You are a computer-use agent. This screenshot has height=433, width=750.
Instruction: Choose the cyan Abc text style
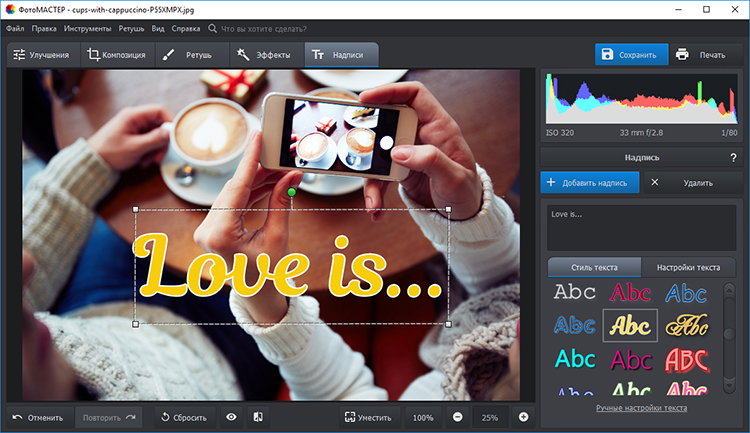(575, 358)
